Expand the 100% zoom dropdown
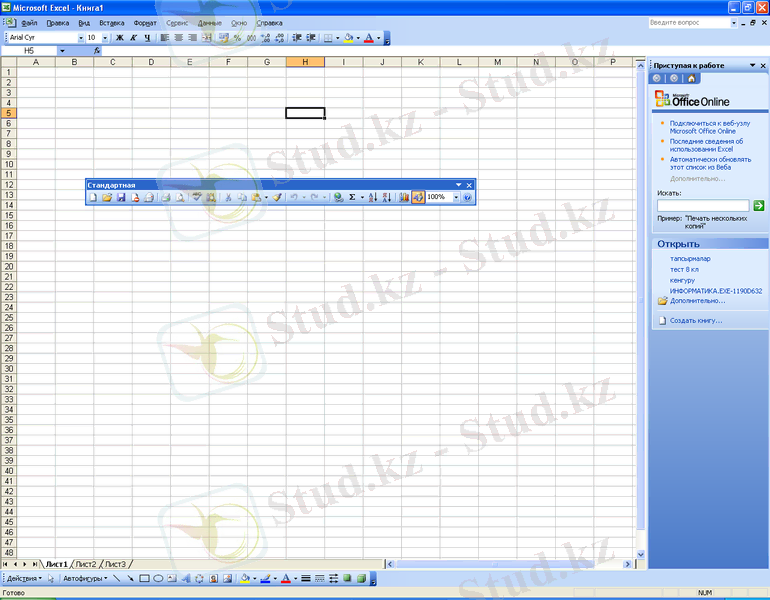 click(x=456, y=198)
